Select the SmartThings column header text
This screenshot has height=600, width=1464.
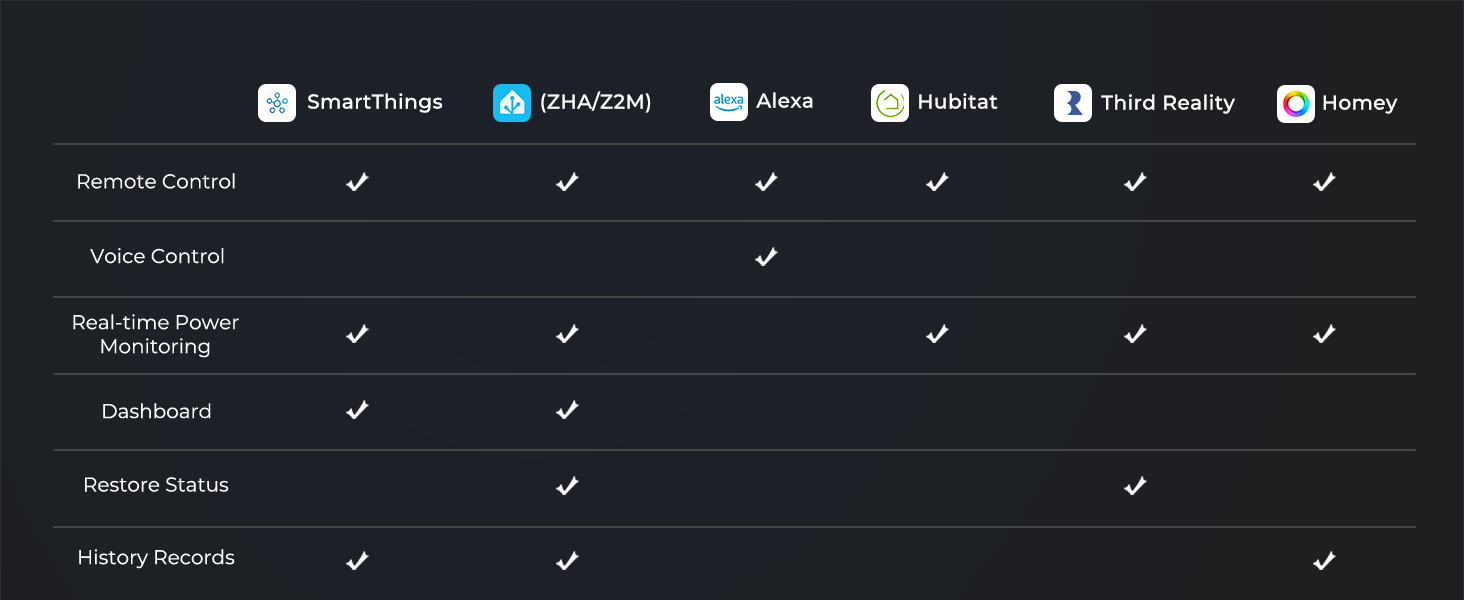(x=374, y=102)
